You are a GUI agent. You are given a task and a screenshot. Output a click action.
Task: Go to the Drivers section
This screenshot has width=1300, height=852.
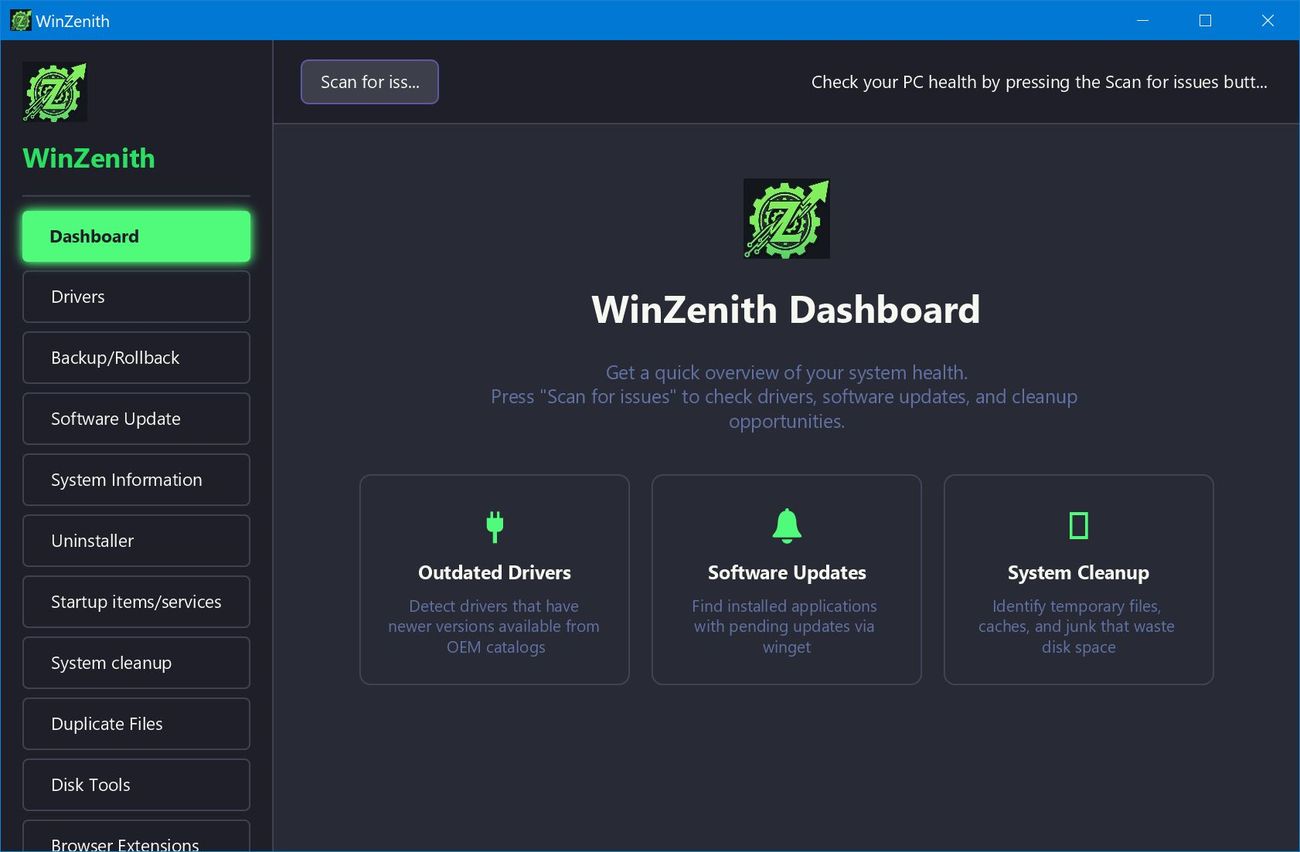point(136,297)
